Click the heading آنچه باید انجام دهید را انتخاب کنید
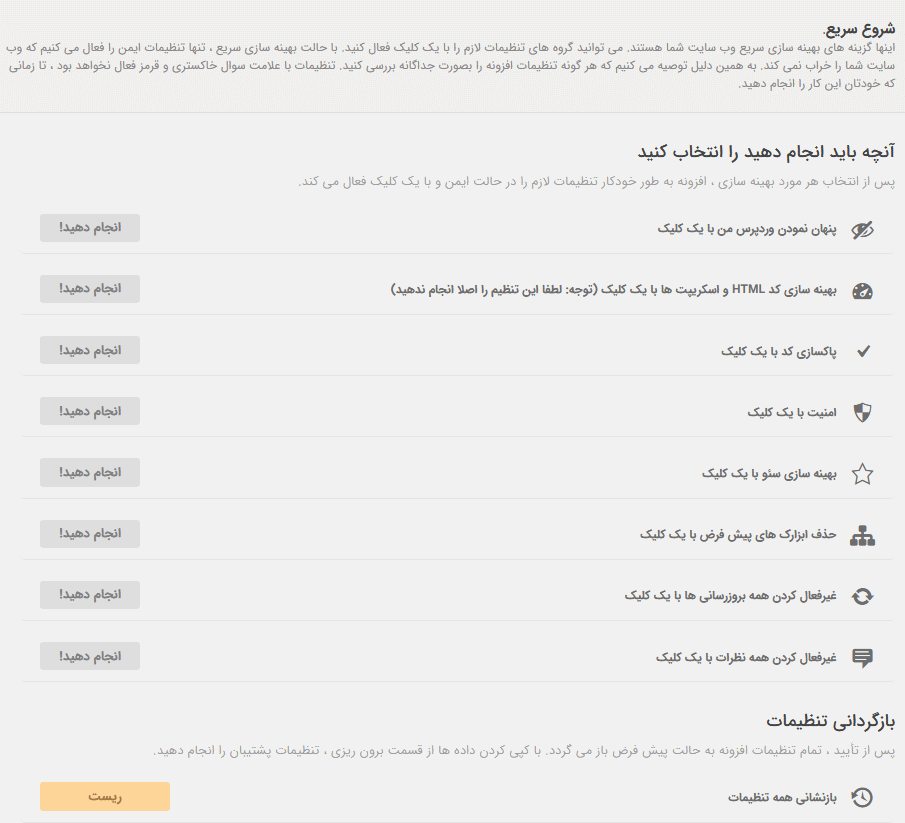 point(766,152)
